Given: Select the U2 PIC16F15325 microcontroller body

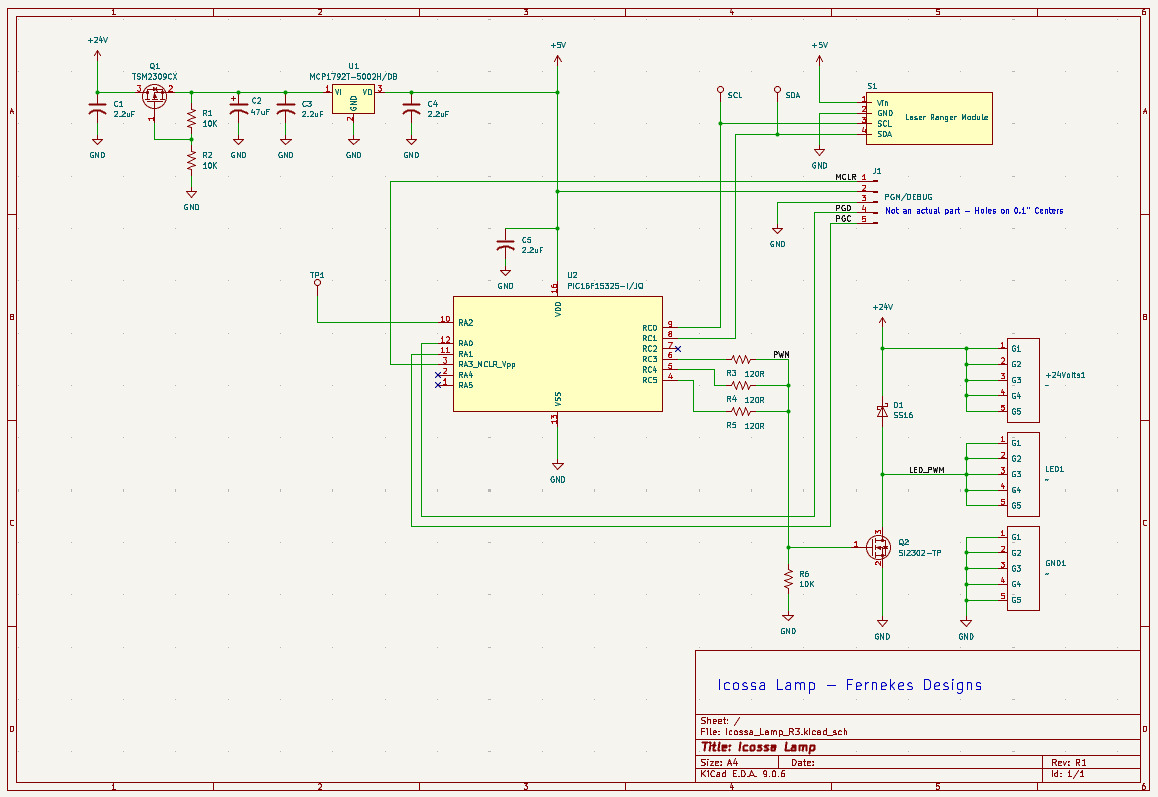Looking at the screenshot, I should (x=557, y=354).
